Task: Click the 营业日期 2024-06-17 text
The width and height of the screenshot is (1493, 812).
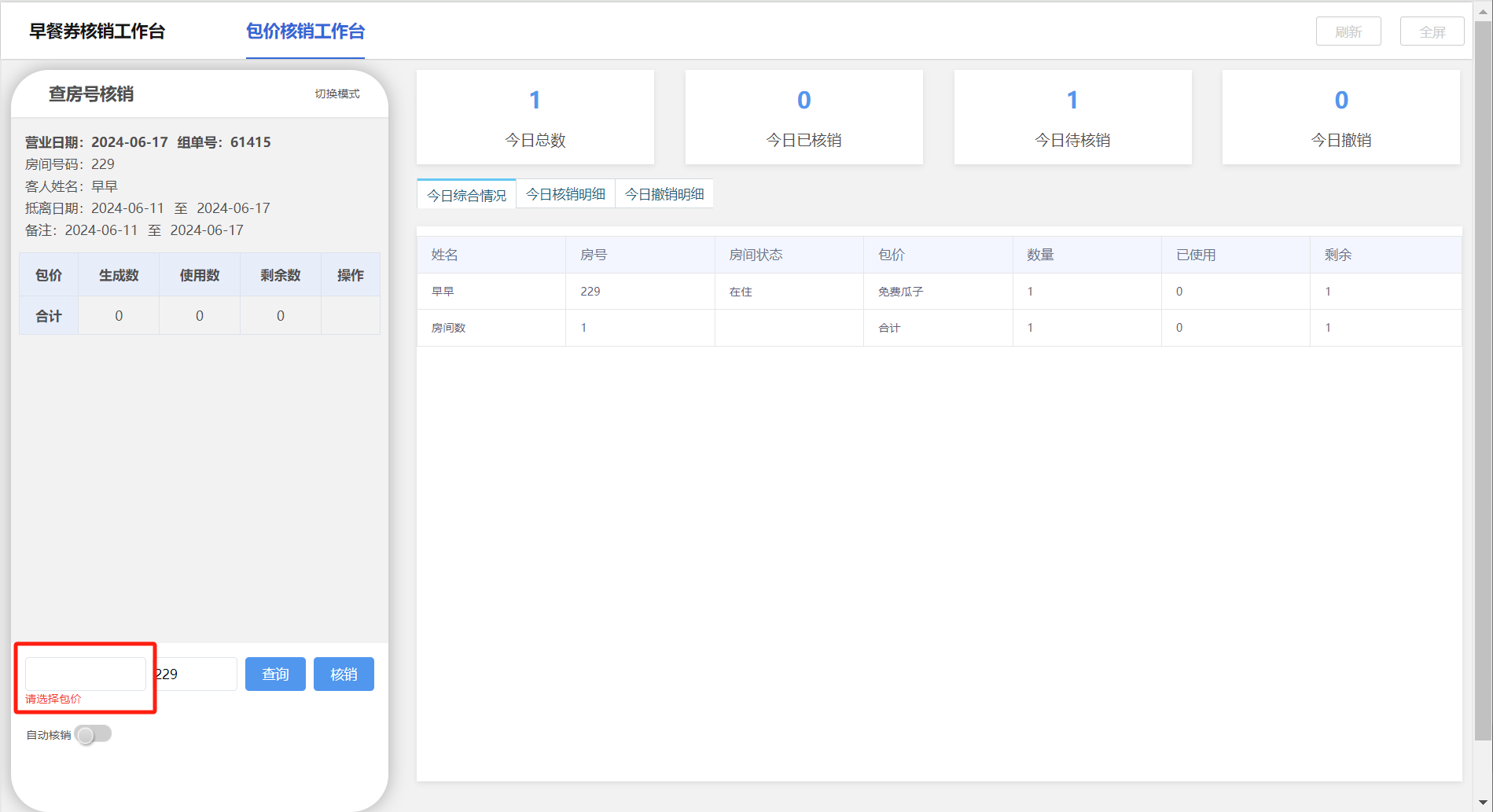Action: click(x=97, y=142)
